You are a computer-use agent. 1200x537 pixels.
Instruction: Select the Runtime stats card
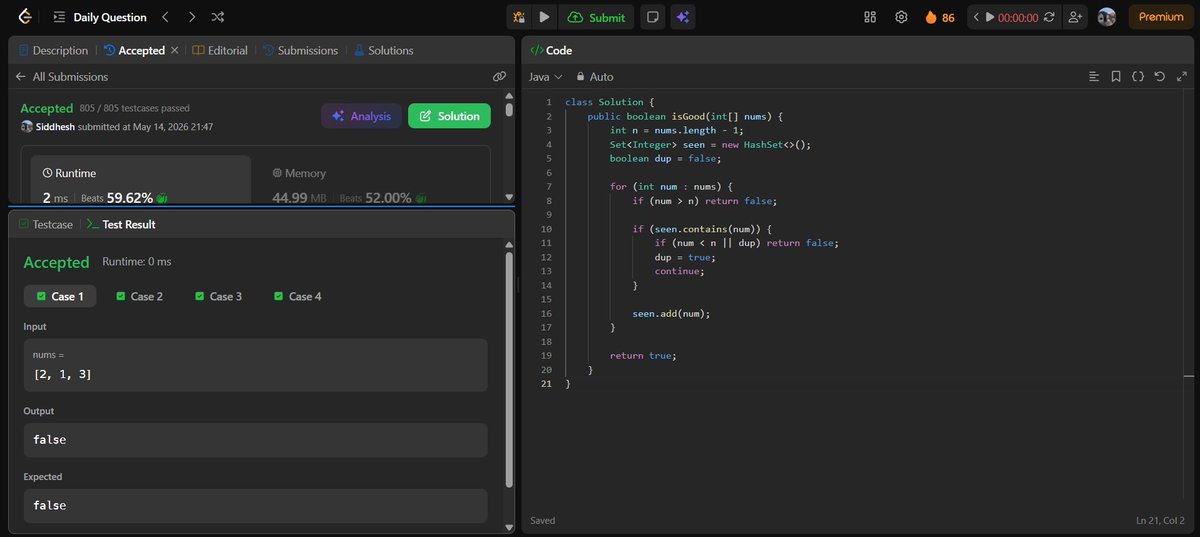click(x=141, y=180)
